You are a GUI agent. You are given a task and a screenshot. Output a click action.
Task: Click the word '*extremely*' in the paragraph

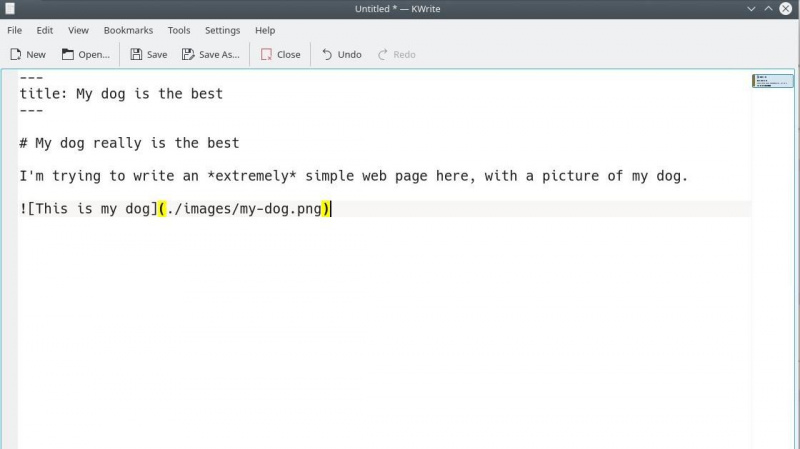tap(252, 176)
